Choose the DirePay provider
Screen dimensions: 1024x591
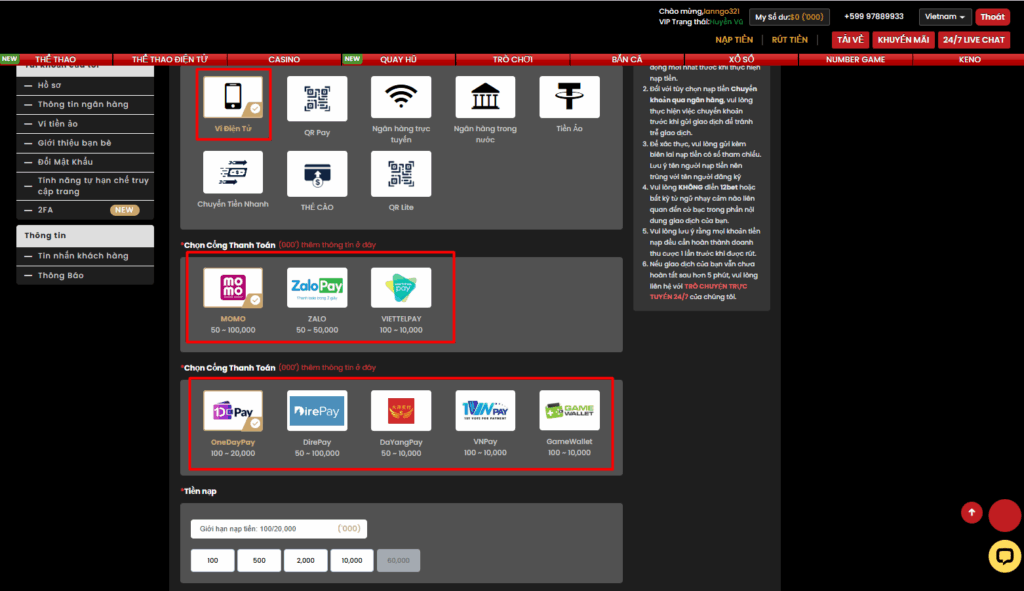point(317,411)
